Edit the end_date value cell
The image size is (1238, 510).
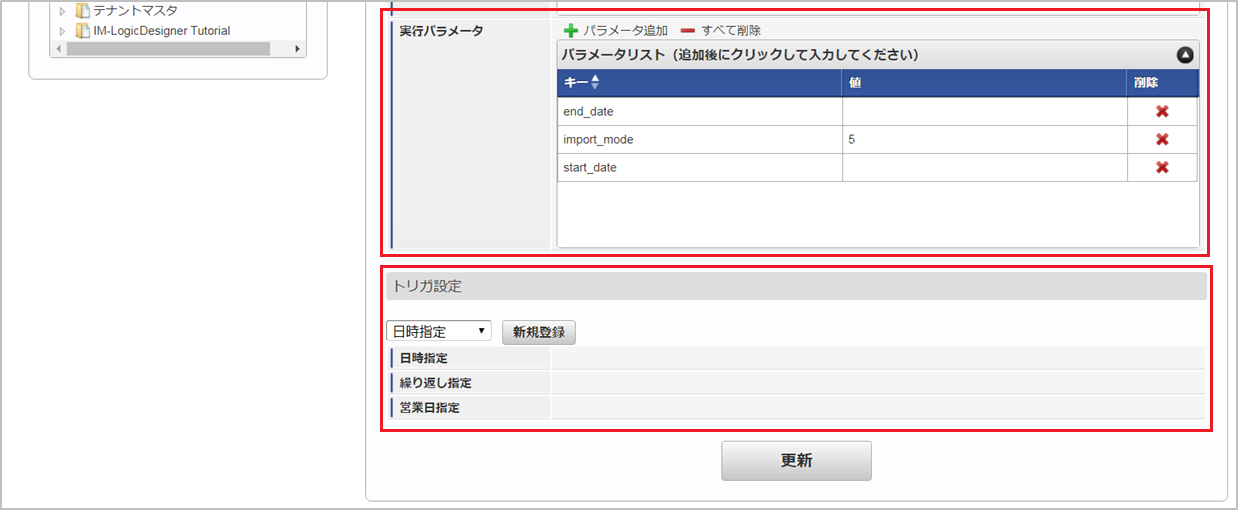coord(985,111)
